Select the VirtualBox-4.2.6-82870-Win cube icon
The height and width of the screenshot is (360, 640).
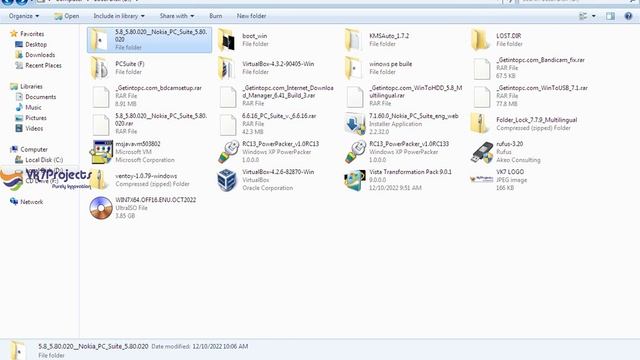[227, 180]
